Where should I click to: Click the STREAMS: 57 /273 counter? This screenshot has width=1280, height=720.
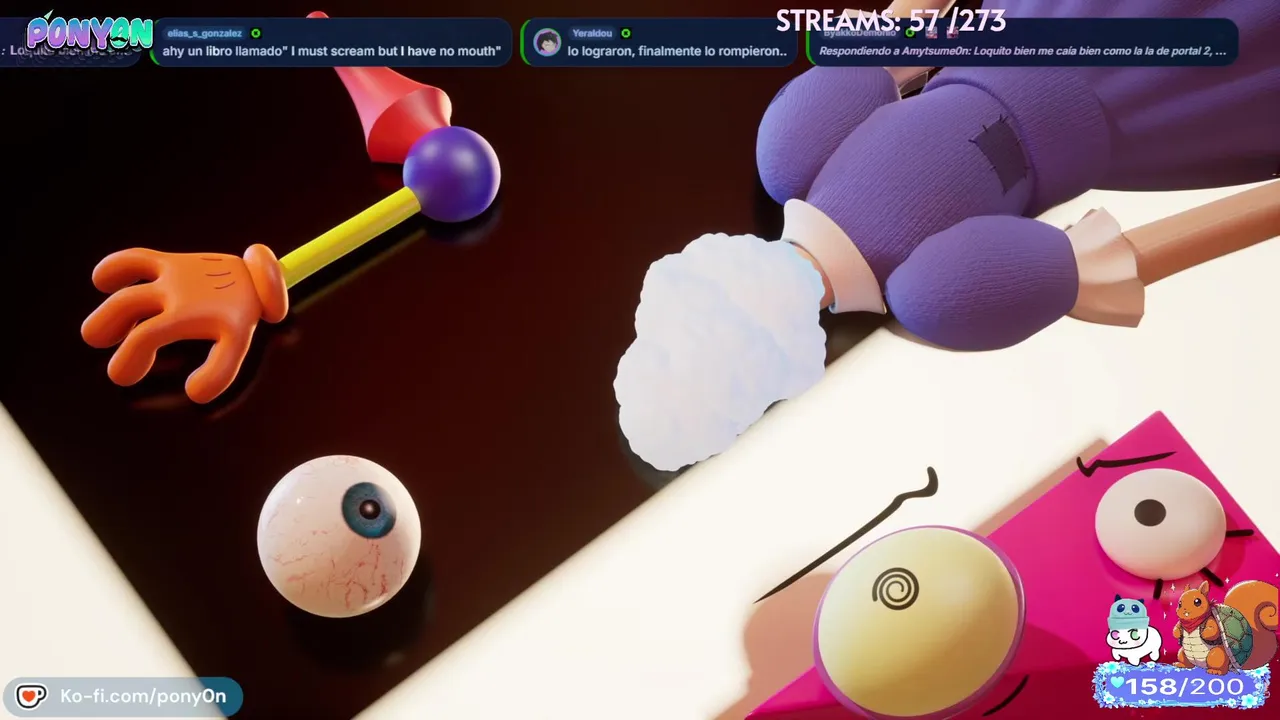point(891,21)
